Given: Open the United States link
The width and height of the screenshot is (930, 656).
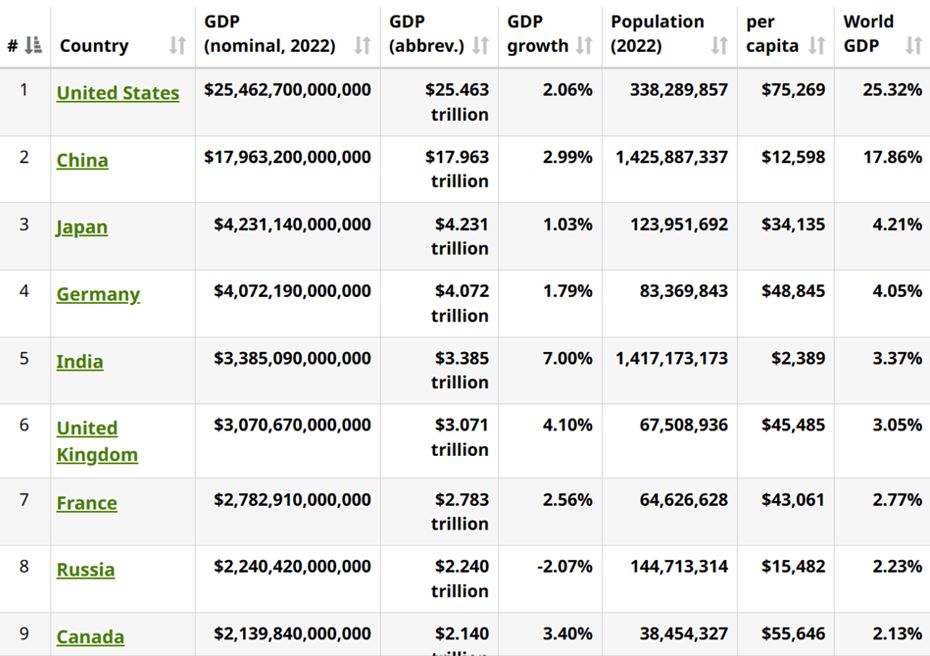Looking at the screenshot, I should coord(118,93).
